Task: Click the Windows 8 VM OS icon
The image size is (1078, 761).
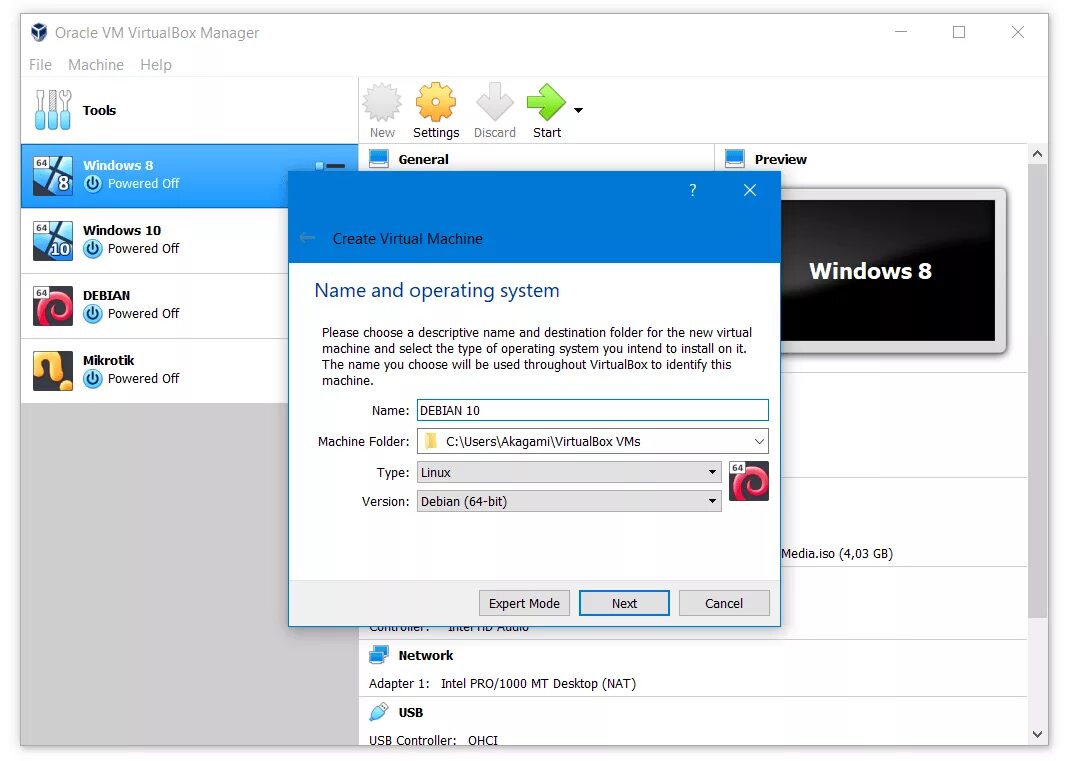Action: (x=53, y=175)
